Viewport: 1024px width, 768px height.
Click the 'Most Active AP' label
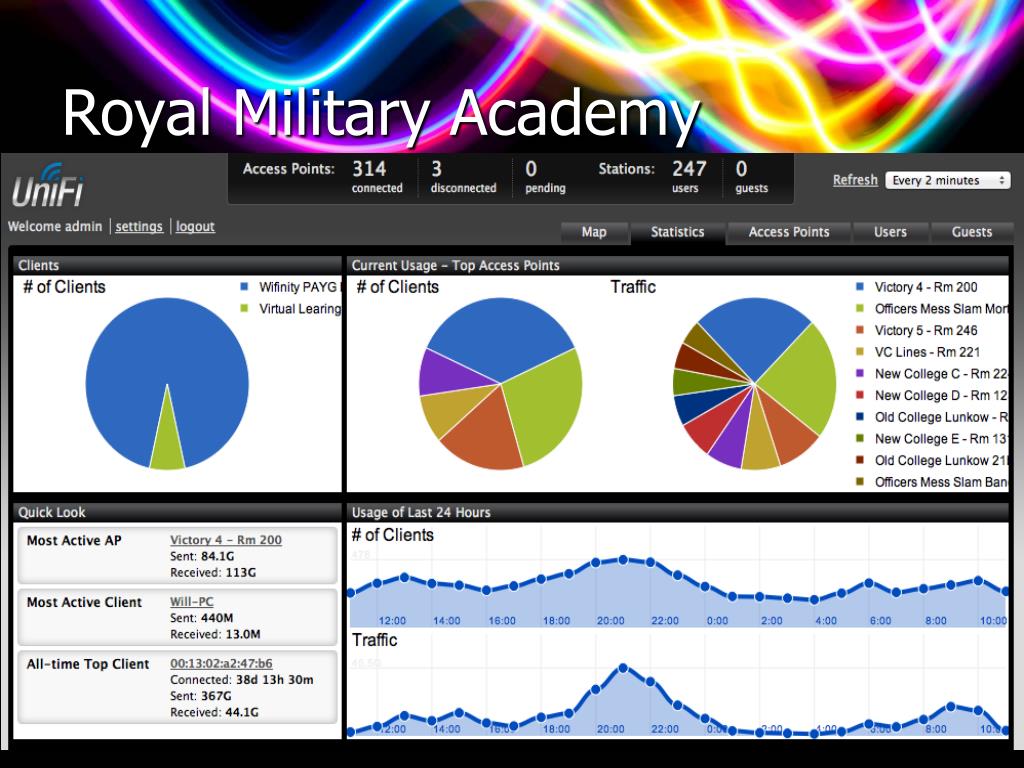click(x=74, y=540)
